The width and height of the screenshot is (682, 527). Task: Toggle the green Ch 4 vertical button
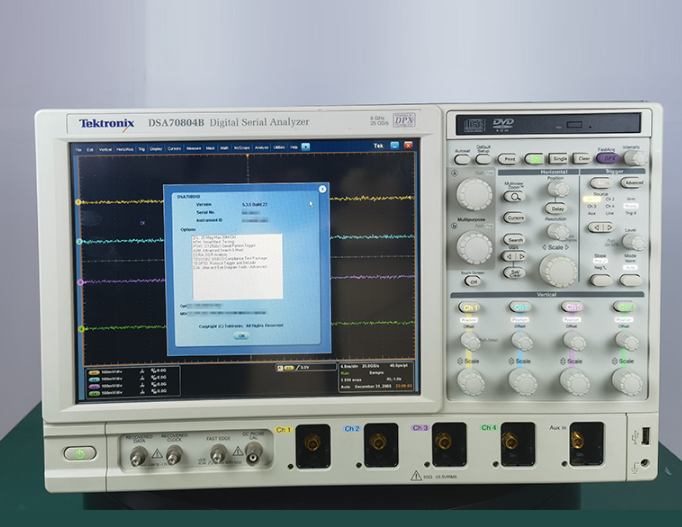click(624, 306)
